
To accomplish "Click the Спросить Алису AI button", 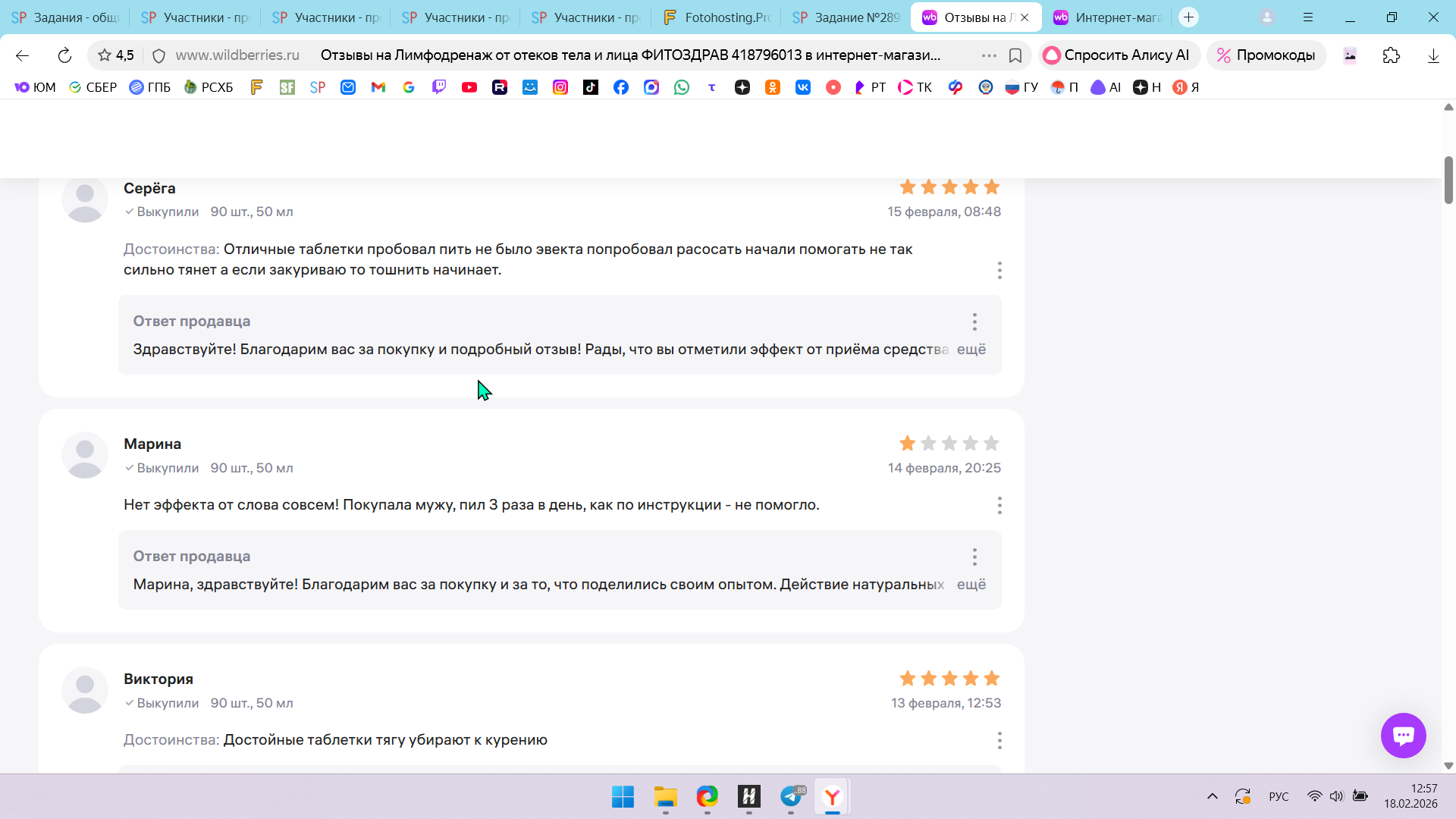I will tap(1118, 55).
